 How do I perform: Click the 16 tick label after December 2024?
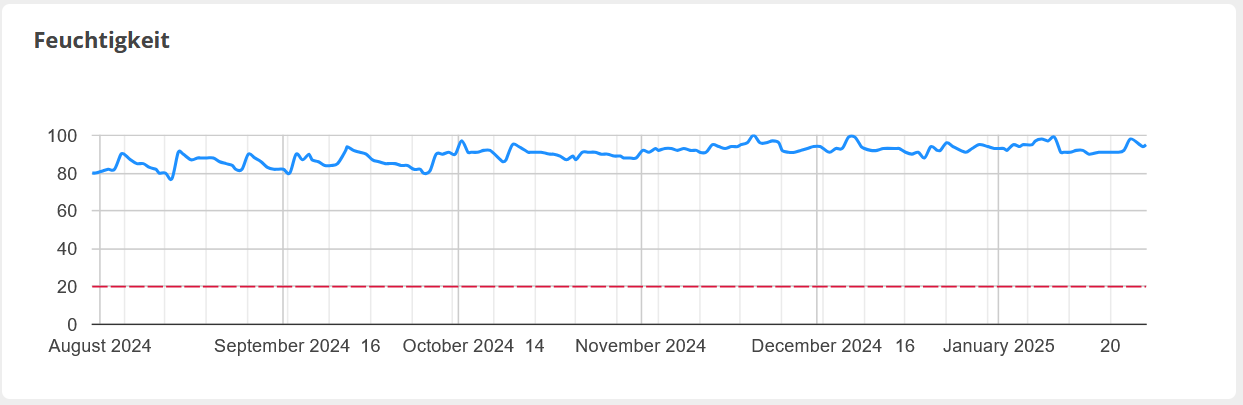point(905,346)
